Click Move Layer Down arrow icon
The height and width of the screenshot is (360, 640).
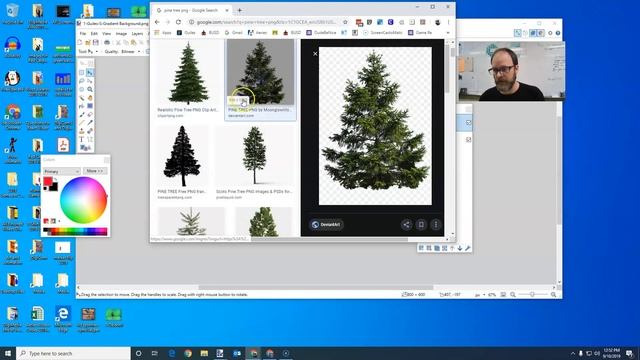click(x=460, y=248)
